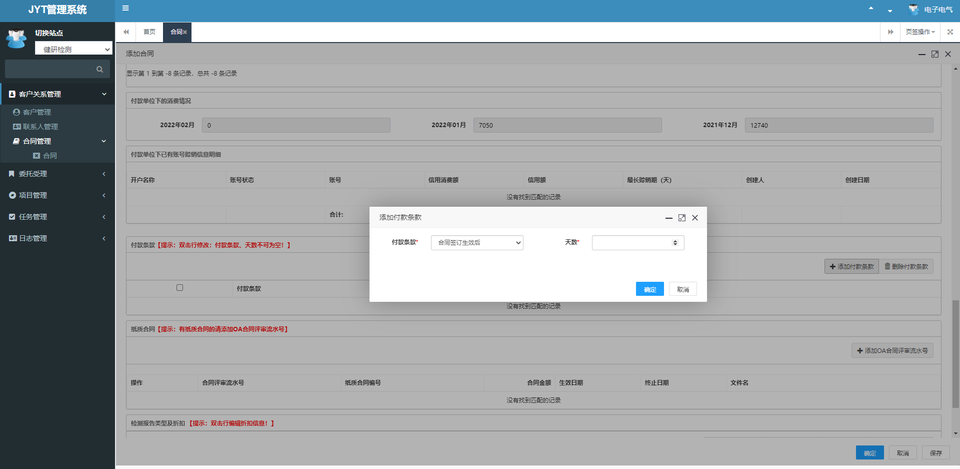The image size is (960, 469).
Task: Click the blue 确定 button in dialog
Action: (x=649, y=289)
